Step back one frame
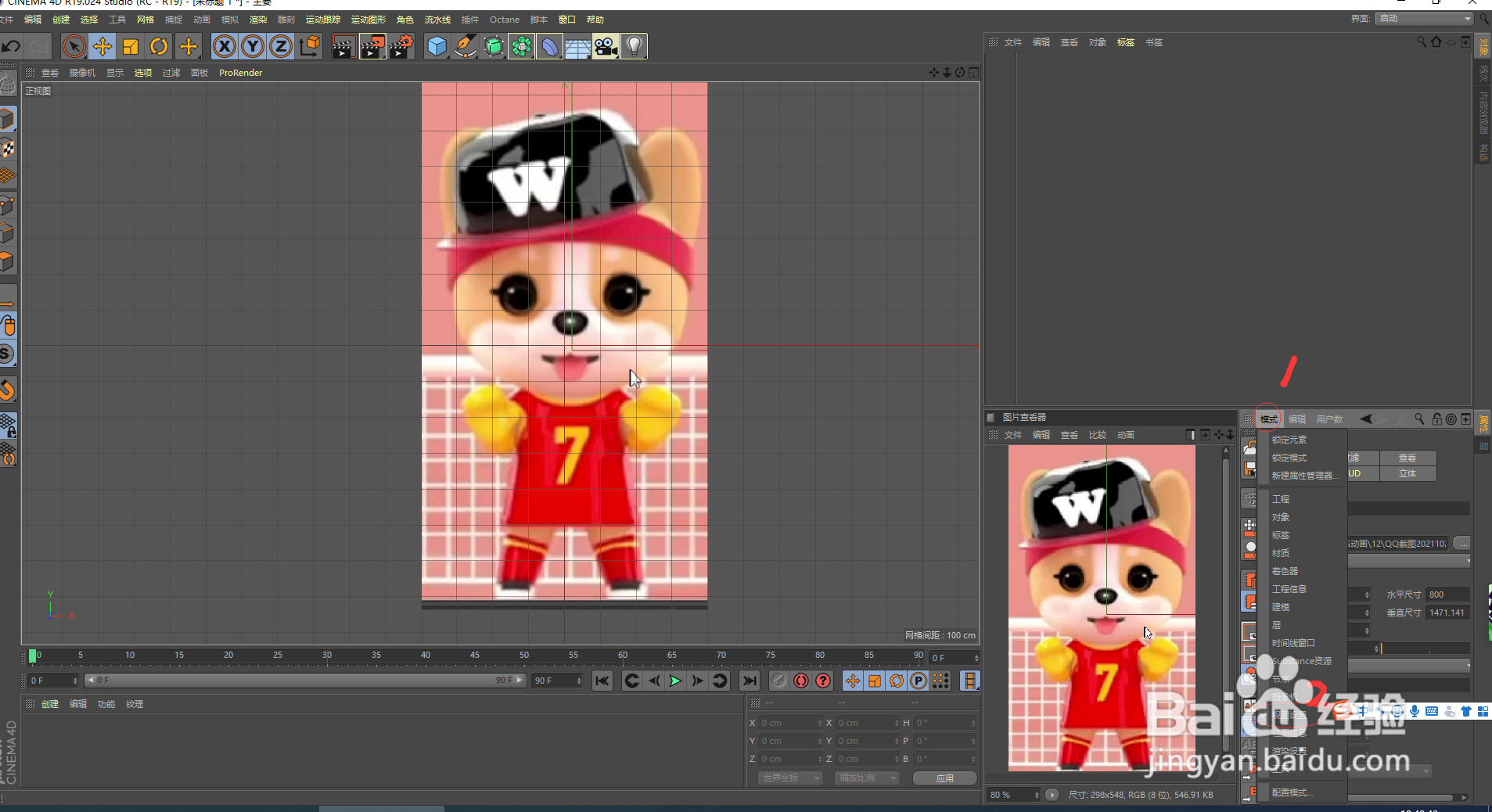This screenshot has width=1492, height=812. coord(654,681)
